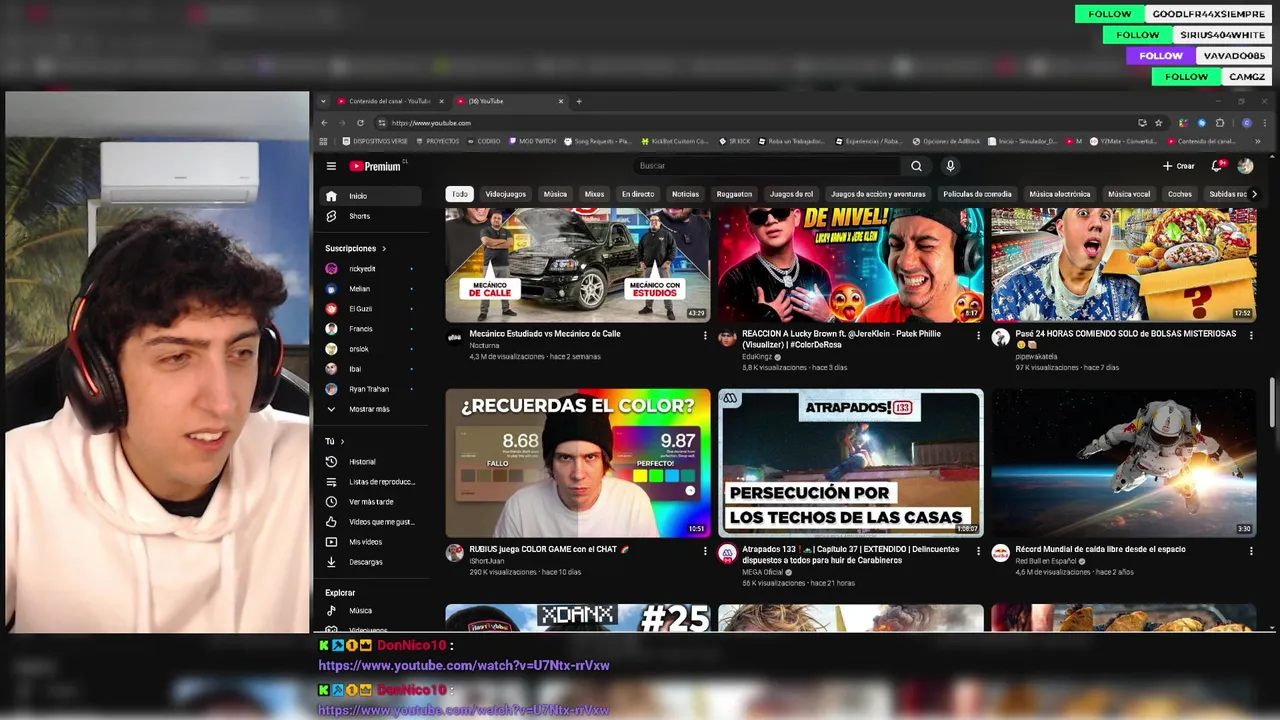The width and height of the screenshot is (1280, 720).
Task: Play the astronaut free-fall video thumbnail
Action: coord(1124,463)
